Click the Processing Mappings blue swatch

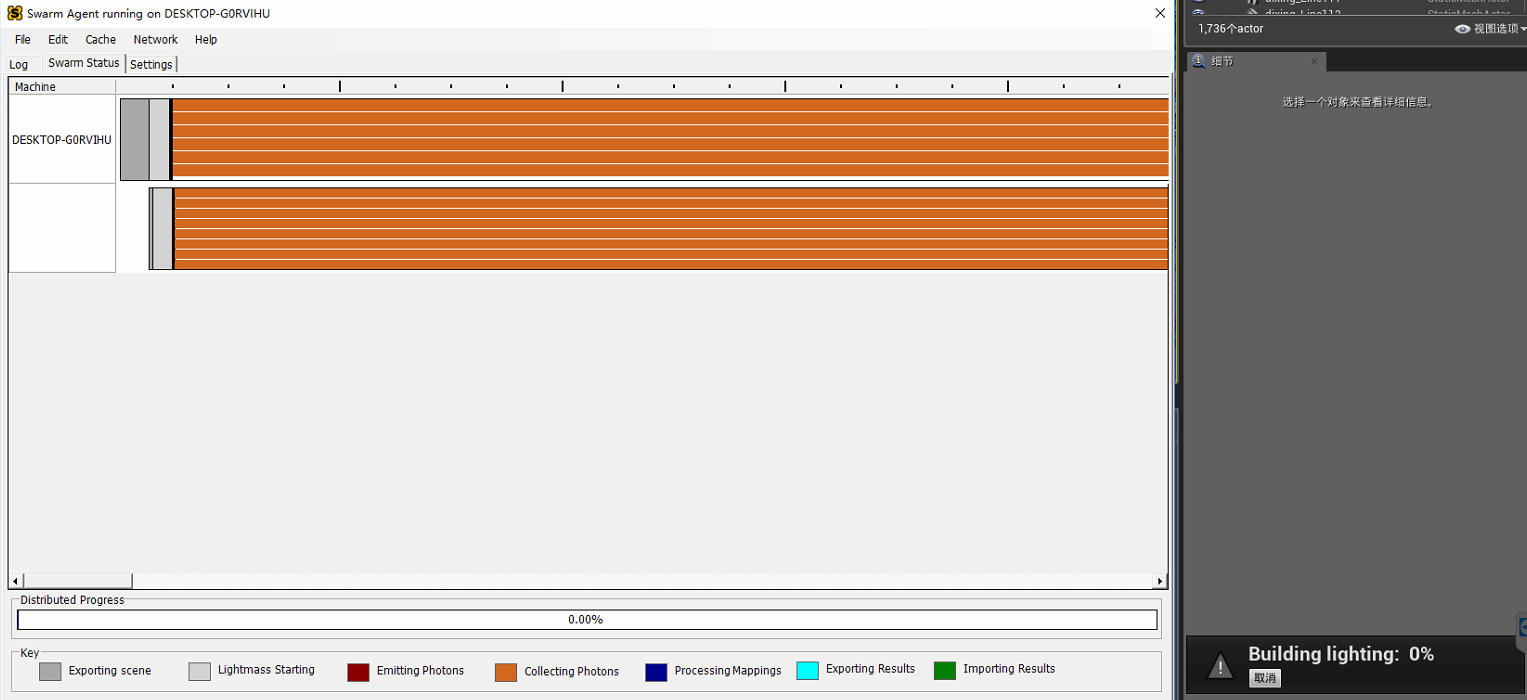[656, 672]
